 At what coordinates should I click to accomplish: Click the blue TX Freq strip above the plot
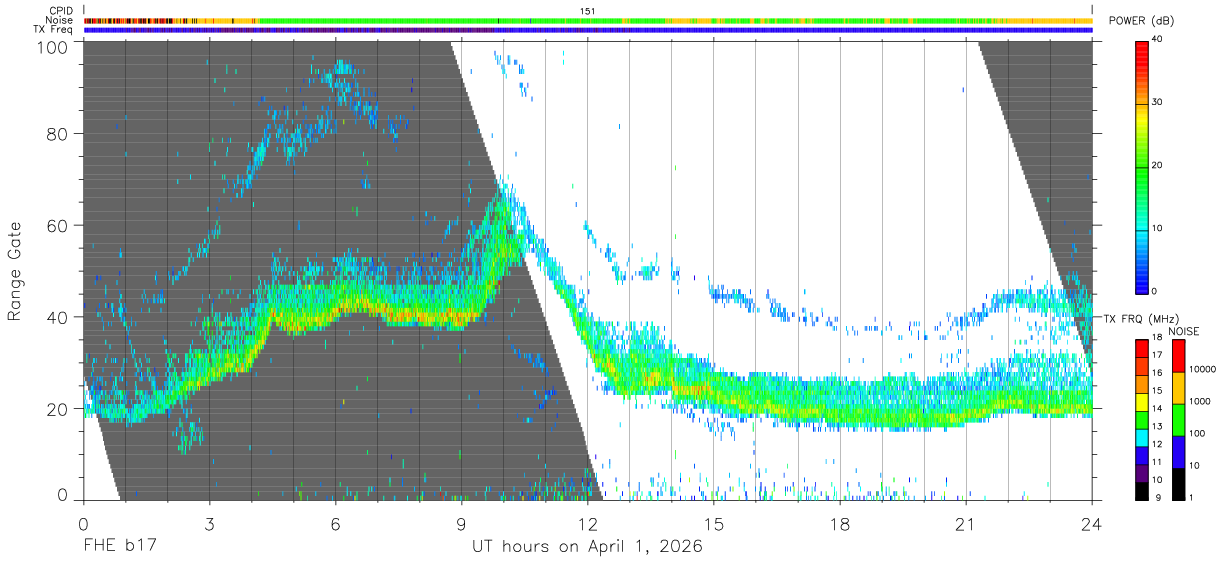(x=587, y=30)
